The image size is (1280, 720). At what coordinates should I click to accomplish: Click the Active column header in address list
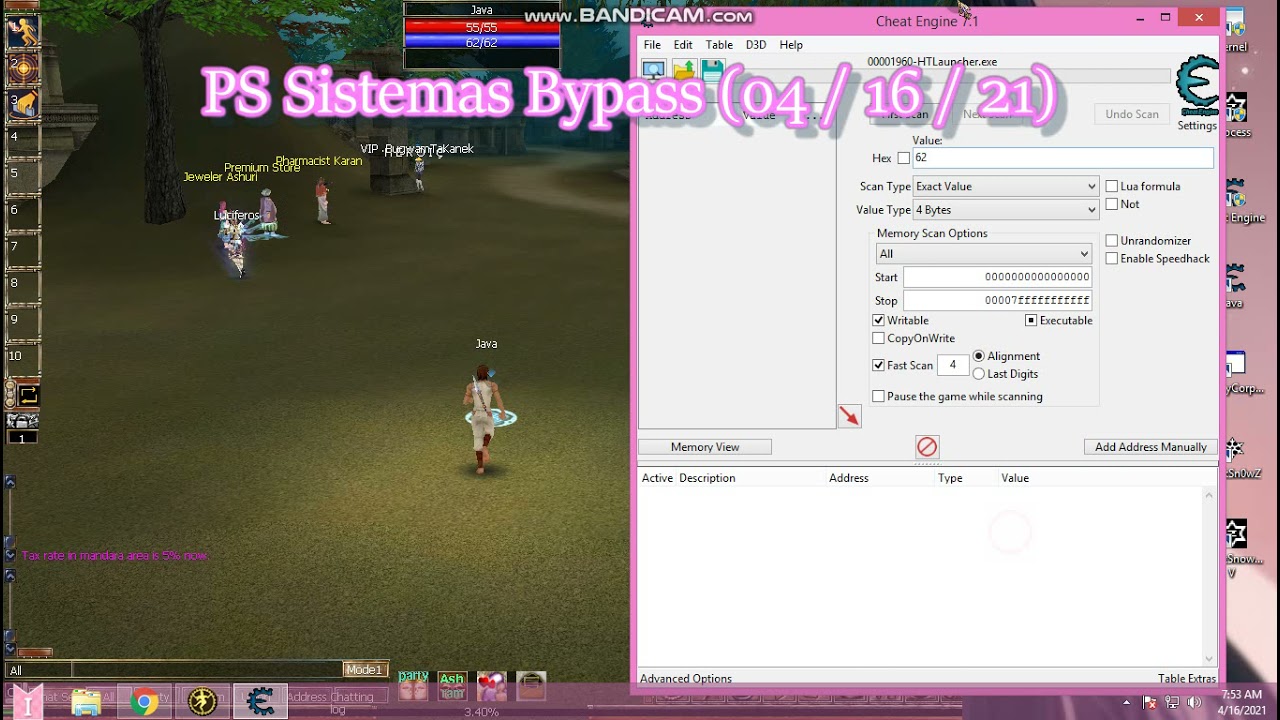(x=657, y=478)
